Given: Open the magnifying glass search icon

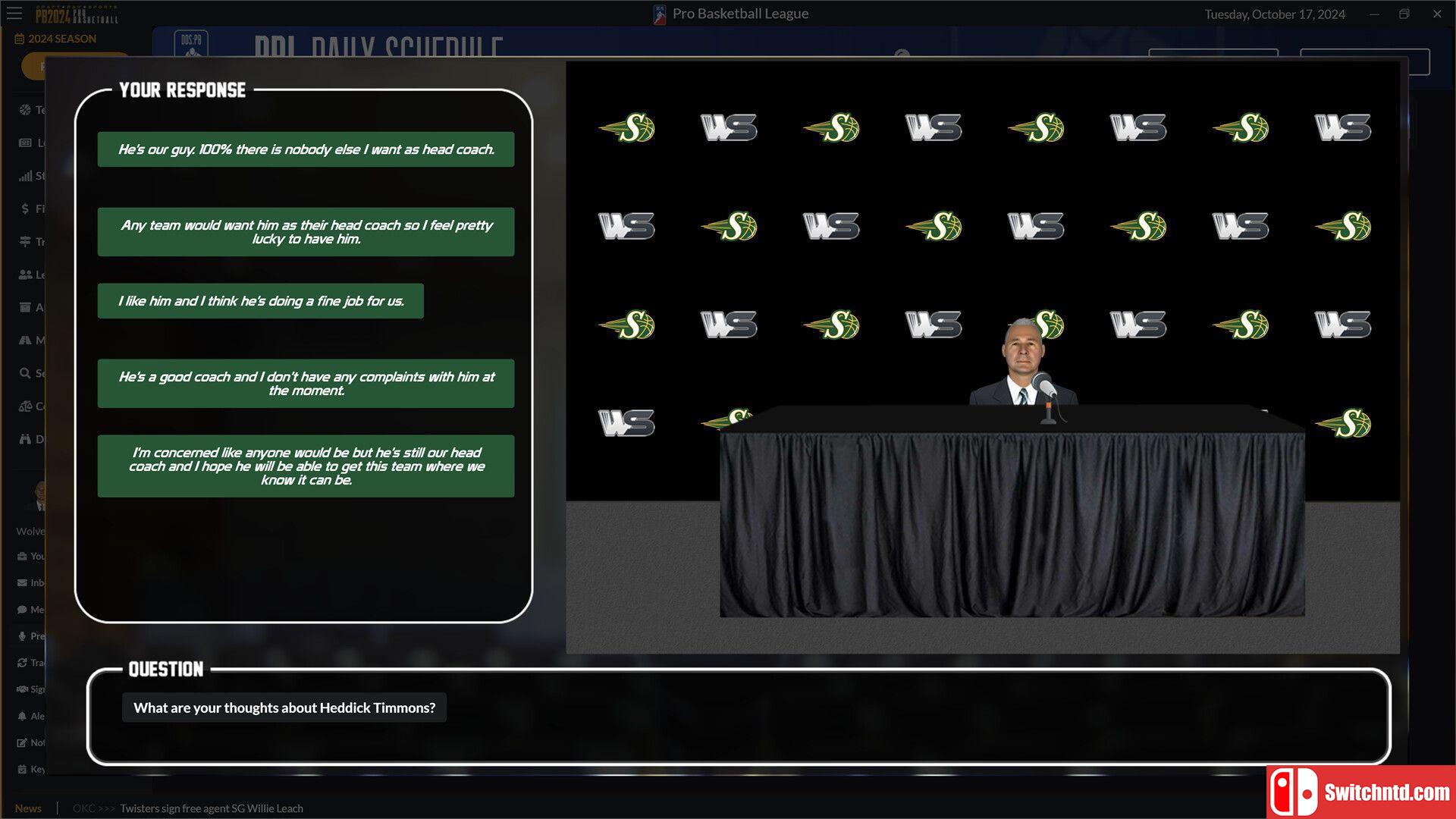Looking at the screenshot, I should click(25, 373).
